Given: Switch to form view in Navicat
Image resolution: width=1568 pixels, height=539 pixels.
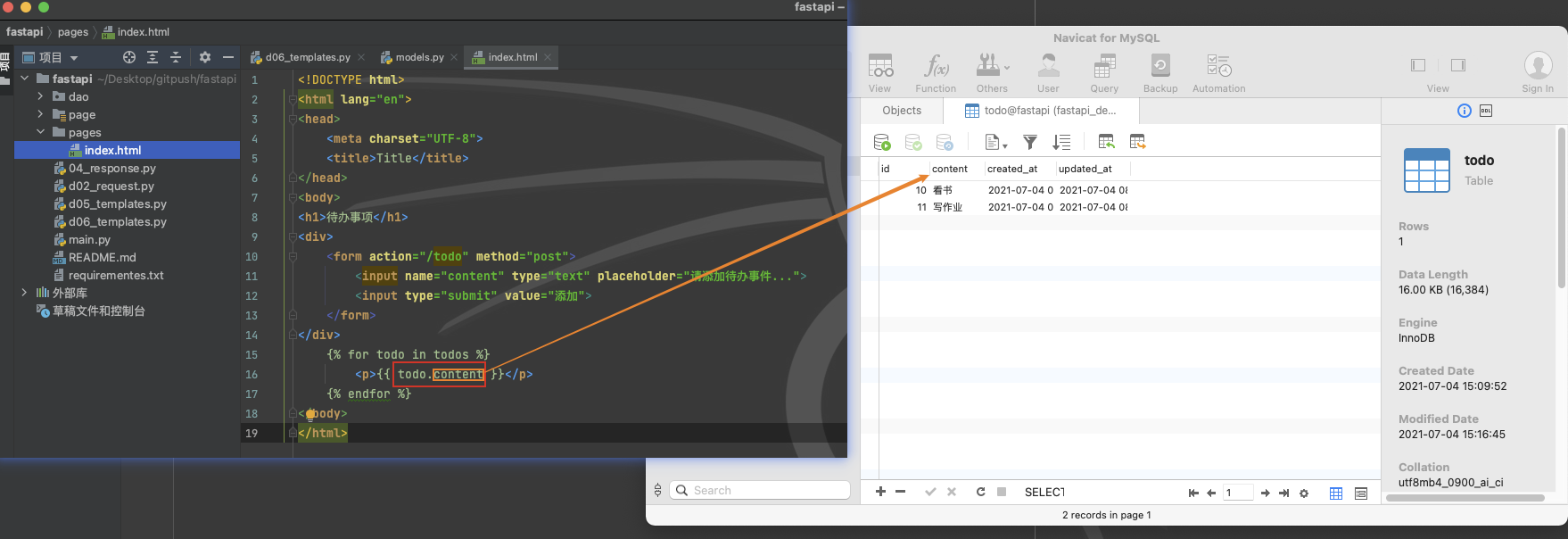Looking at the screenshot, I should click(1361, 493).
